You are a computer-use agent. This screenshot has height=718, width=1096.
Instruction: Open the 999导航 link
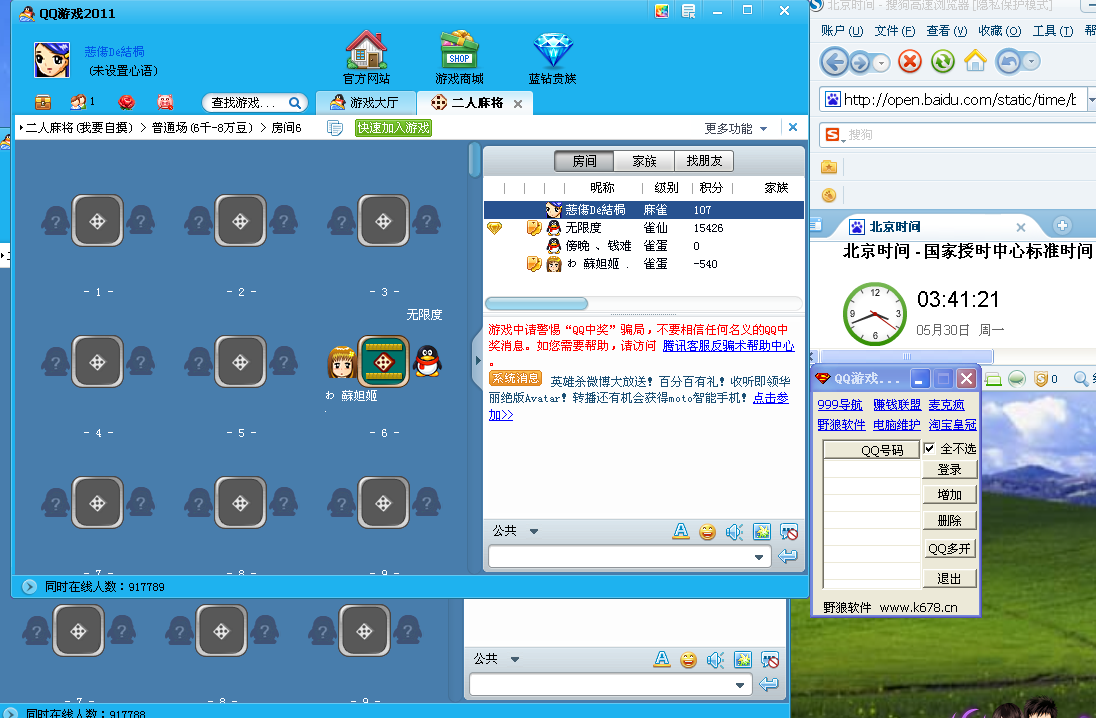tap(839, 405)
